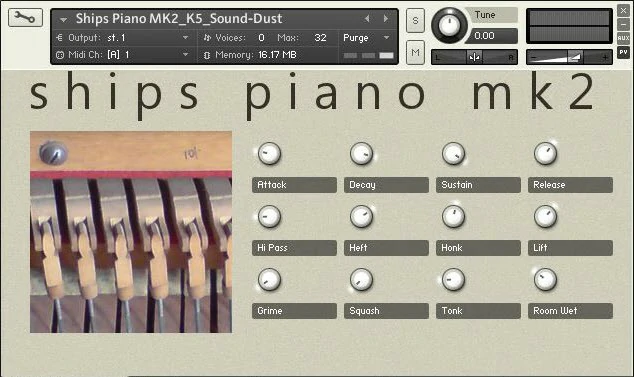
Task: Click the Release knob
Action: tap(545, 154)
